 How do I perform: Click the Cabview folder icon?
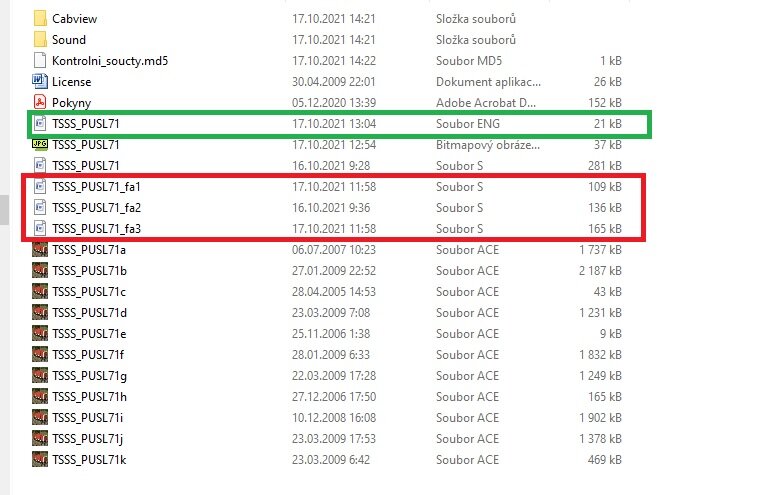[40, 18]
